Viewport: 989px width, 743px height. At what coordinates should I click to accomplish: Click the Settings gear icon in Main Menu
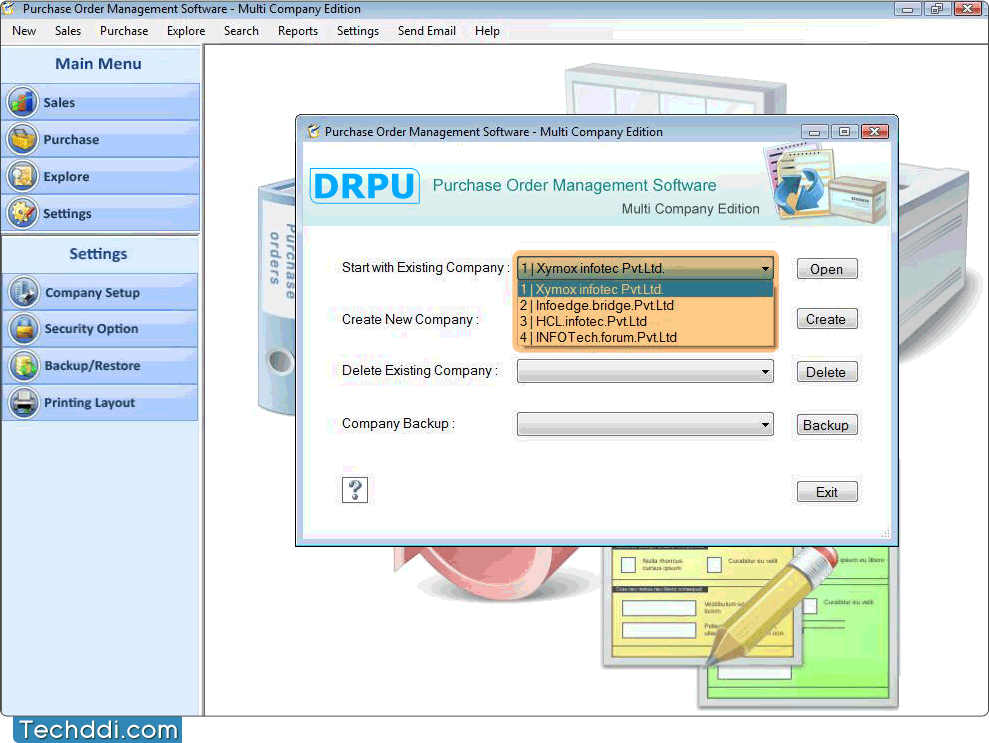23,213
